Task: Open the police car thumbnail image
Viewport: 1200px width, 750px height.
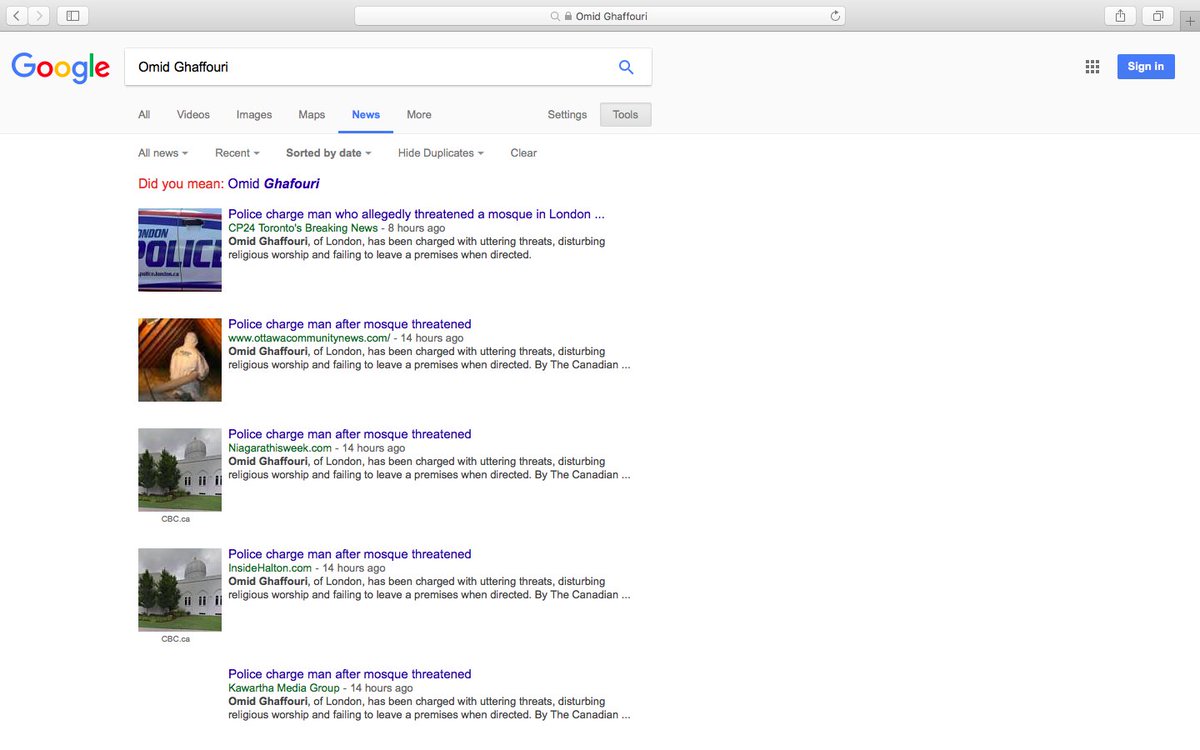Action: [180, 250]
